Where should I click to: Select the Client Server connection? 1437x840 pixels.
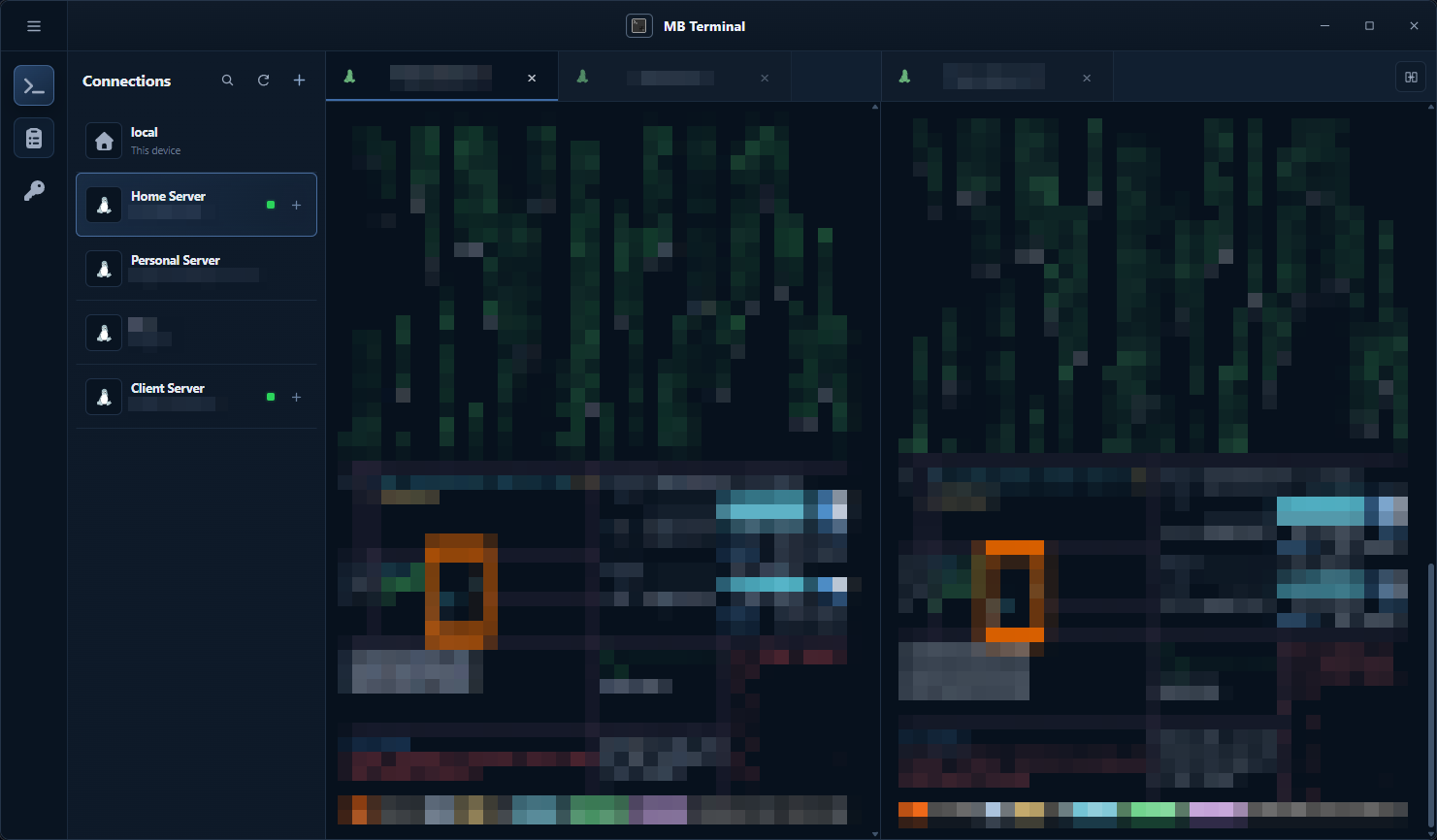[196, 397]
